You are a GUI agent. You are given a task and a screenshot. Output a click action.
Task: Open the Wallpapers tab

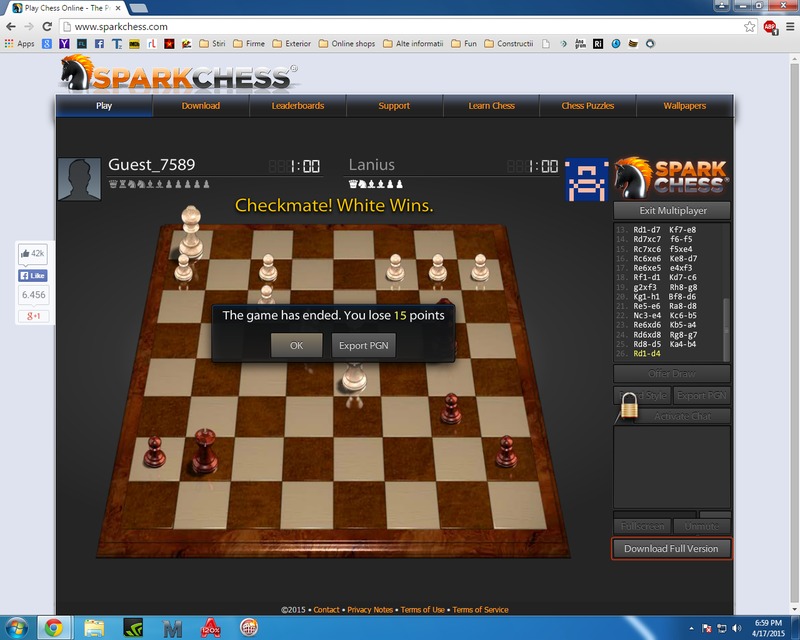click(685, 106)
